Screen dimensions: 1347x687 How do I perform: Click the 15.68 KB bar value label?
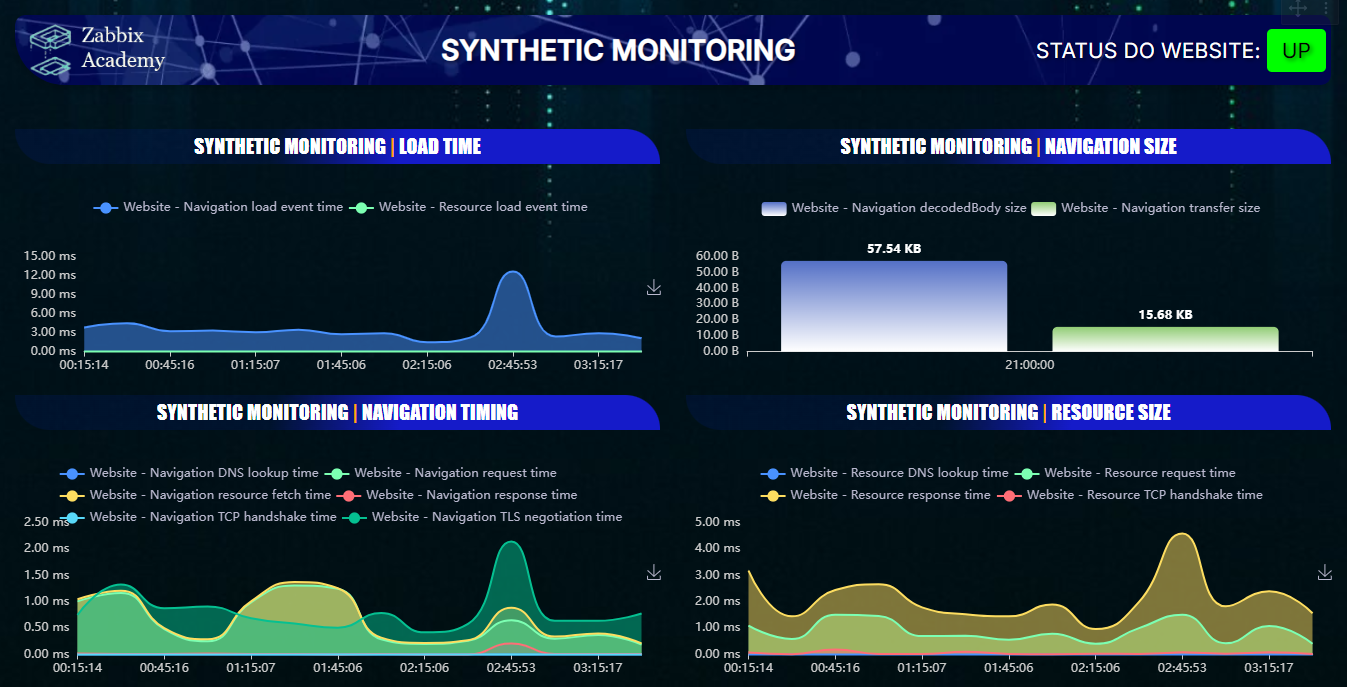pos(1165,315)
